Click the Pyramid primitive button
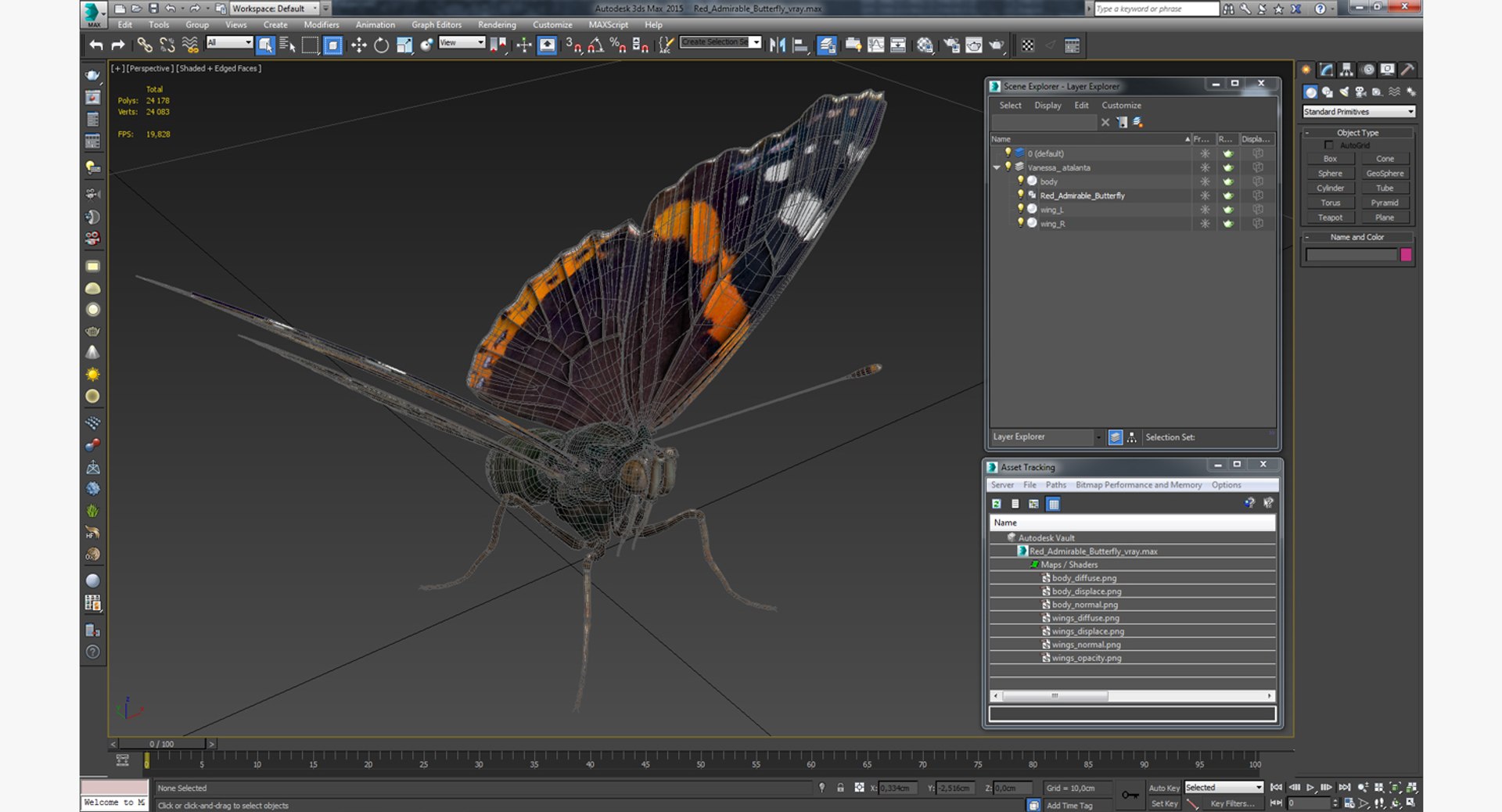The height and width of the screenshot is (812, 1502). point(1385,203)
